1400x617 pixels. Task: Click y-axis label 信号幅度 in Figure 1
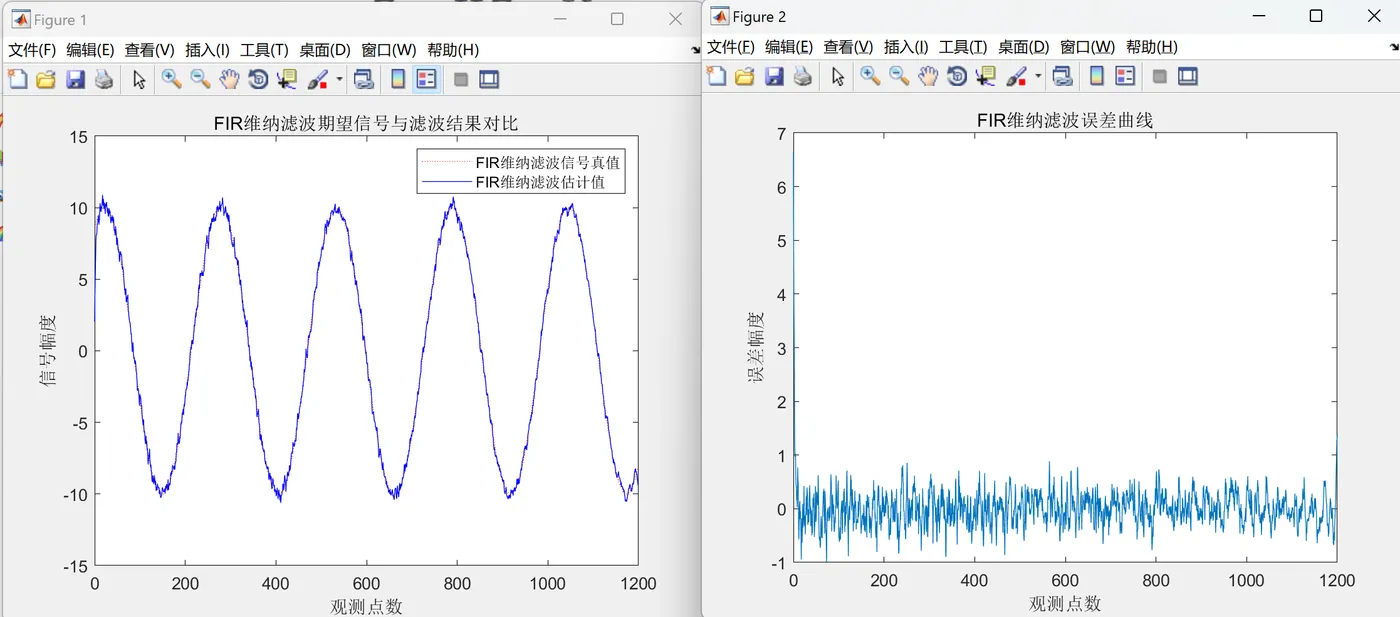48,350
